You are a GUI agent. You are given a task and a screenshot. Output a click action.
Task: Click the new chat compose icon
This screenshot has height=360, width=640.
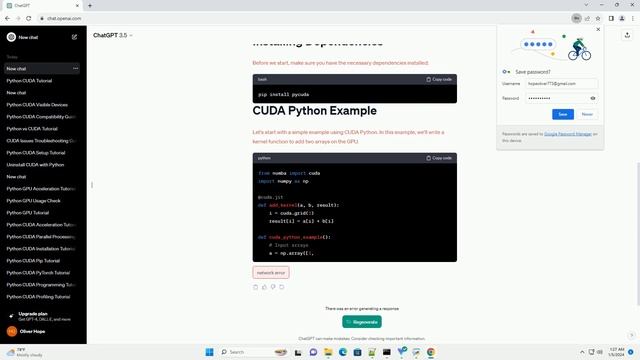(74, 37)
